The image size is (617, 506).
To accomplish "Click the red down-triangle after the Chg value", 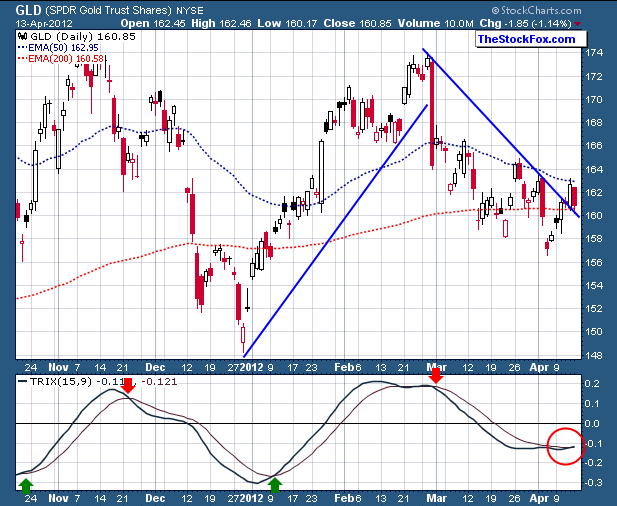I will 577,24.
